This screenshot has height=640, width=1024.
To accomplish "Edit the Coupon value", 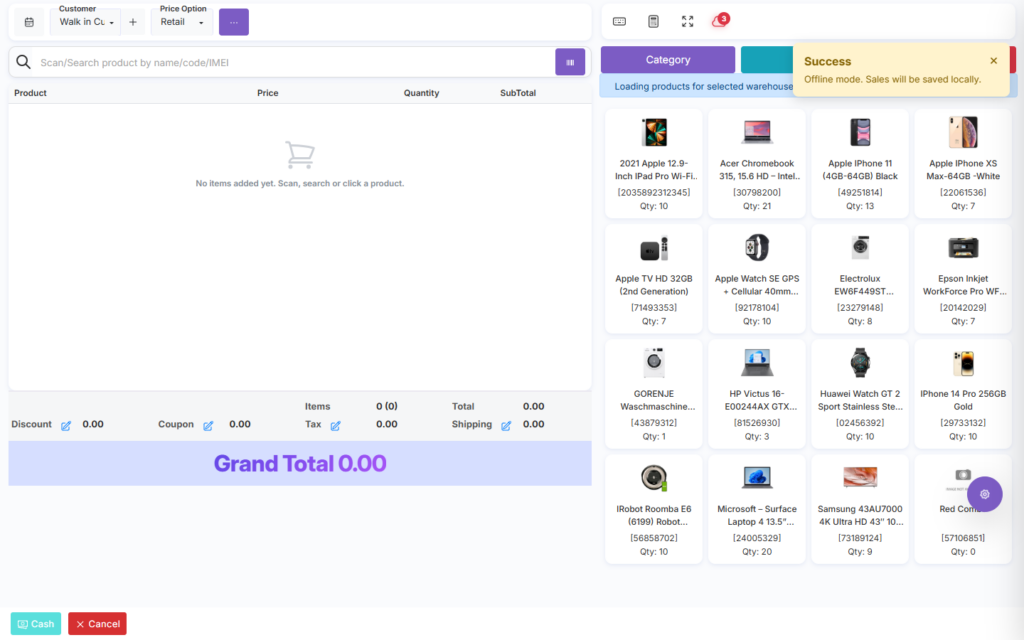I will (x=208, y=426).
